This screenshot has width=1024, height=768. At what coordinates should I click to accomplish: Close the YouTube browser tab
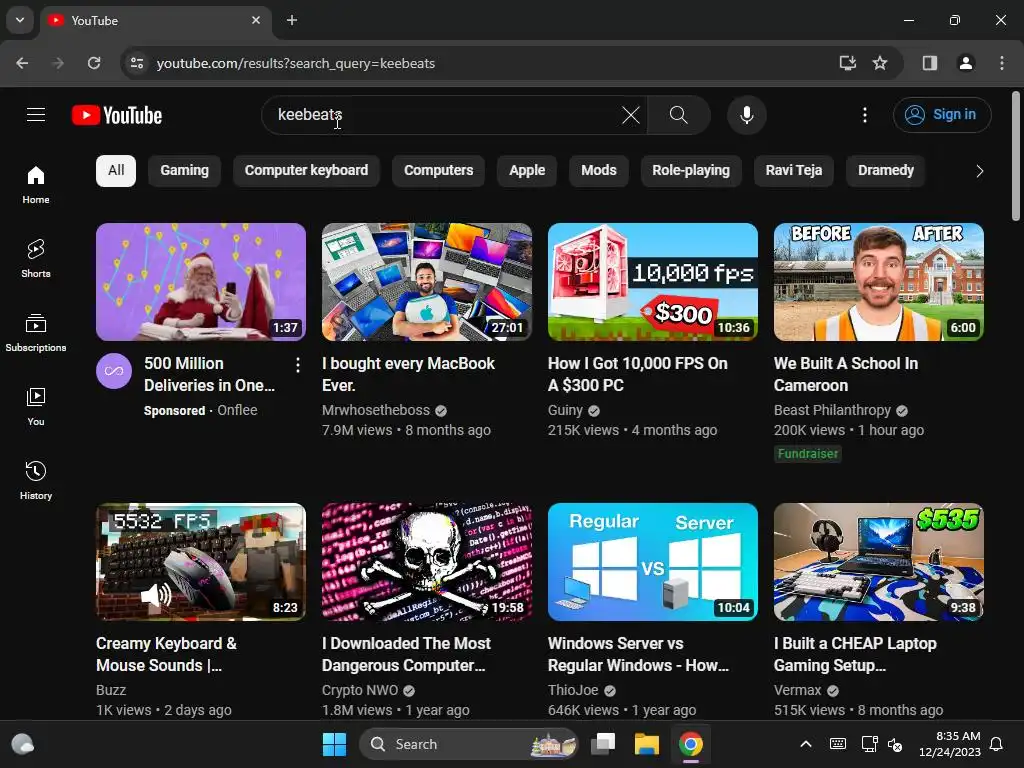click(x=256, y=20)
